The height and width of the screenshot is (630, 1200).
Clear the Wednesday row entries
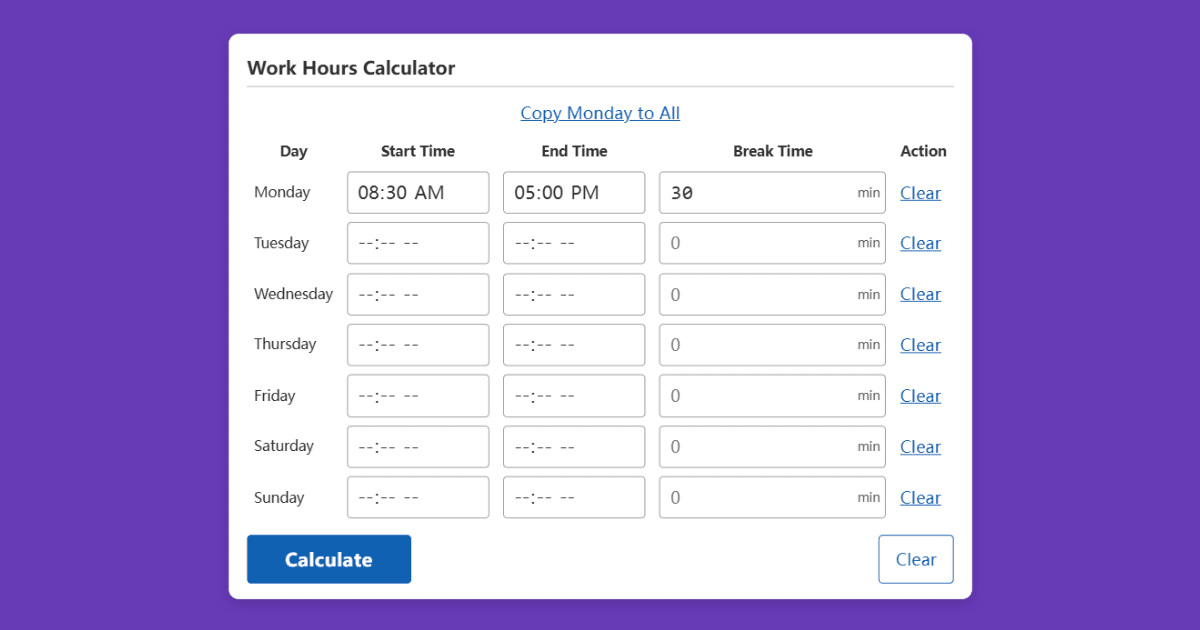920,294
